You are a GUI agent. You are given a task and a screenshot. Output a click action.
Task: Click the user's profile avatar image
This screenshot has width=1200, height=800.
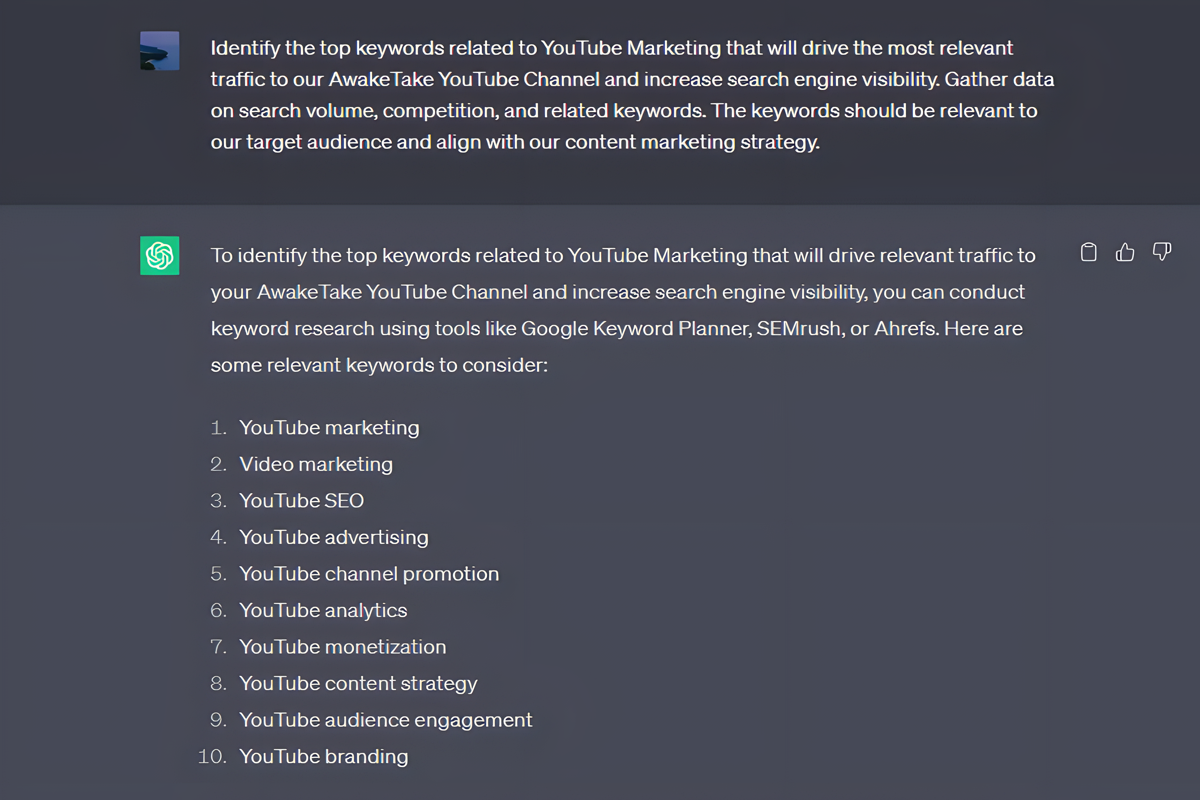pos(159,50)
